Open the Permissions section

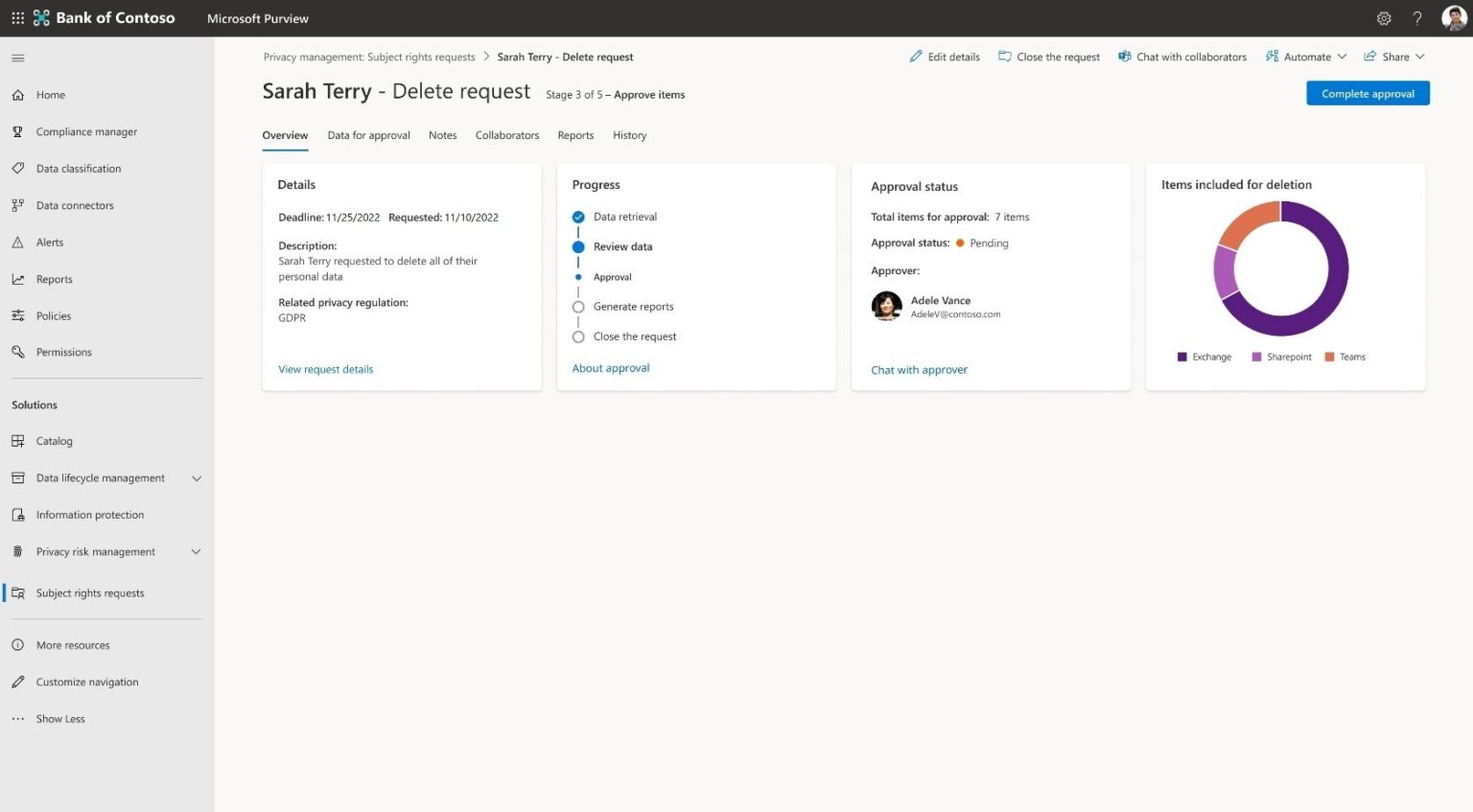click(x=63, y=352)
